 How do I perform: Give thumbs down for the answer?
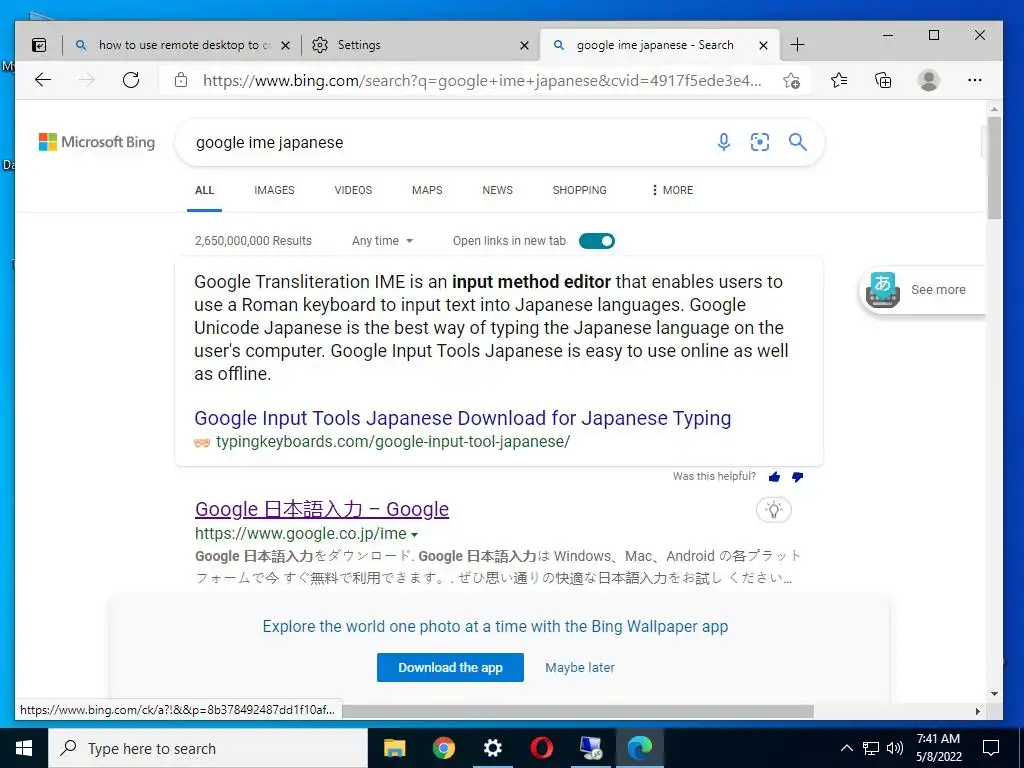pos(797,477)
